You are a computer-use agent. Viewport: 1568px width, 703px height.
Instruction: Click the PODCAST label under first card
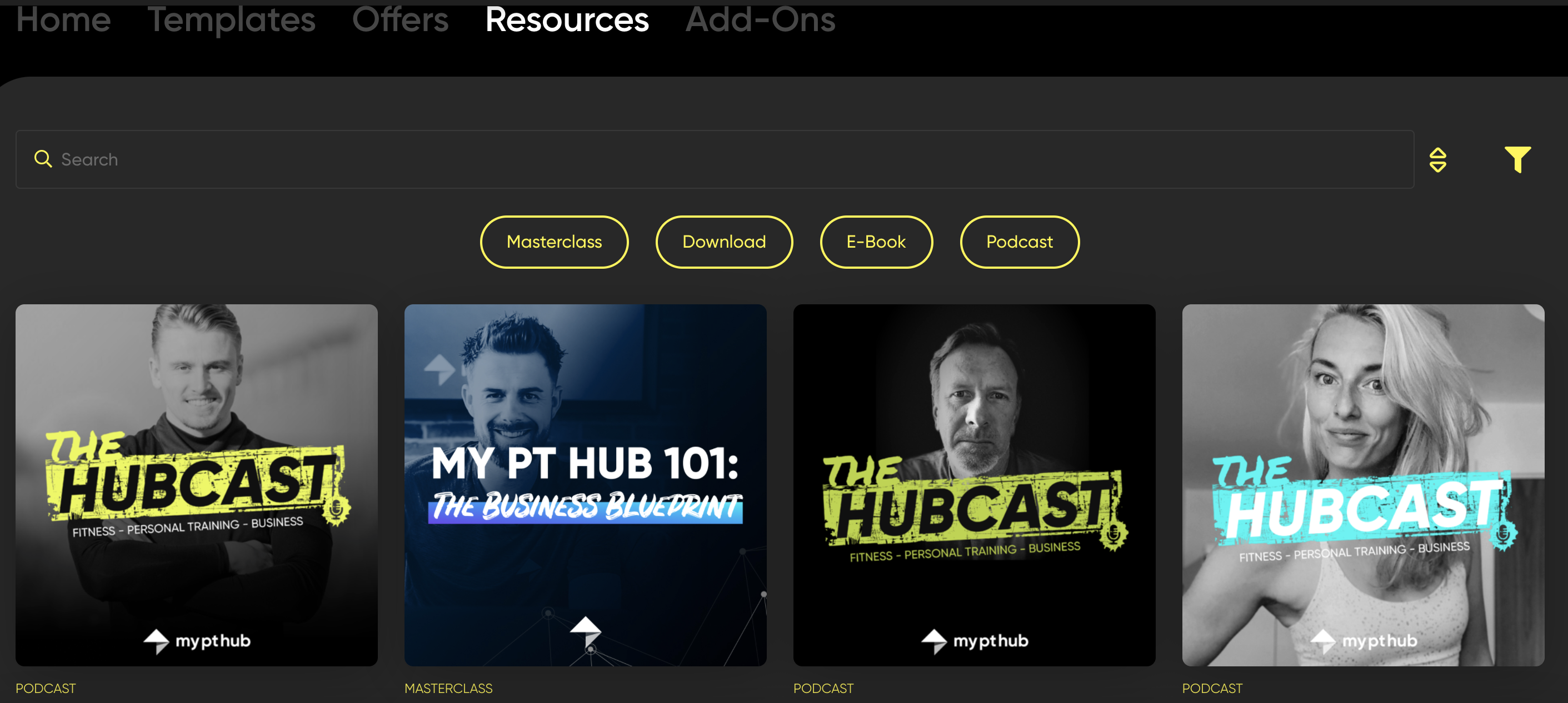[x=46, y=689]
